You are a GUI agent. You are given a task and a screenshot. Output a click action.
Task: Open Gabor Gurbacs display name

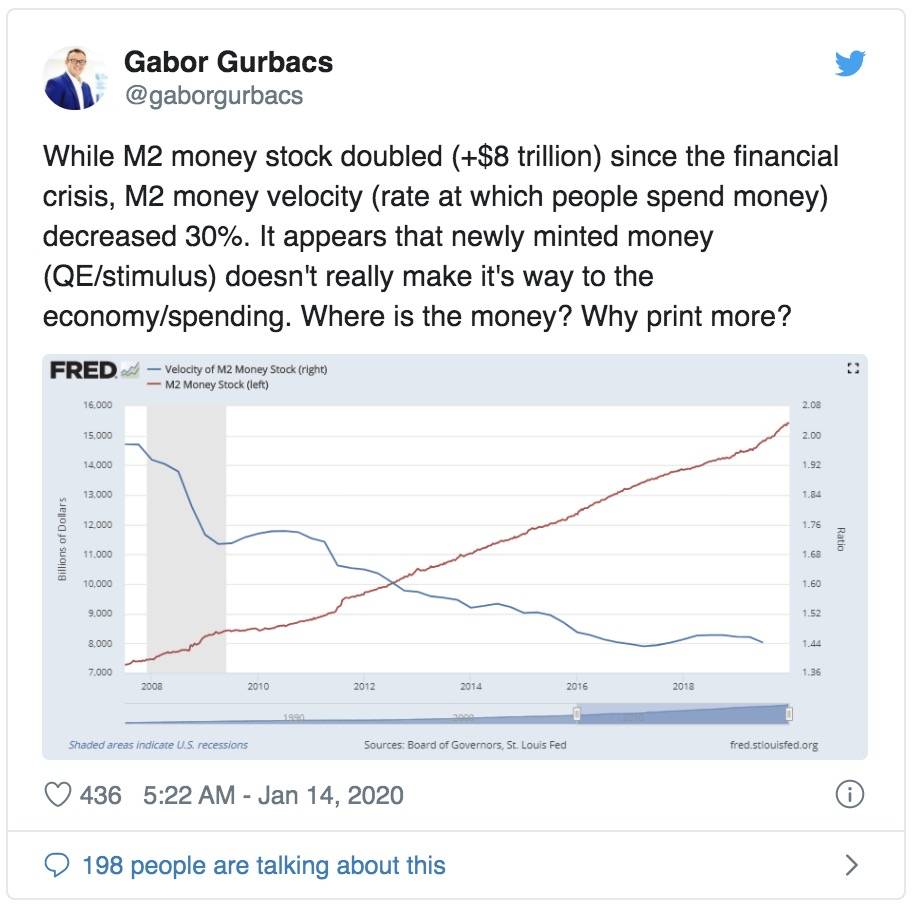[228, 62]
